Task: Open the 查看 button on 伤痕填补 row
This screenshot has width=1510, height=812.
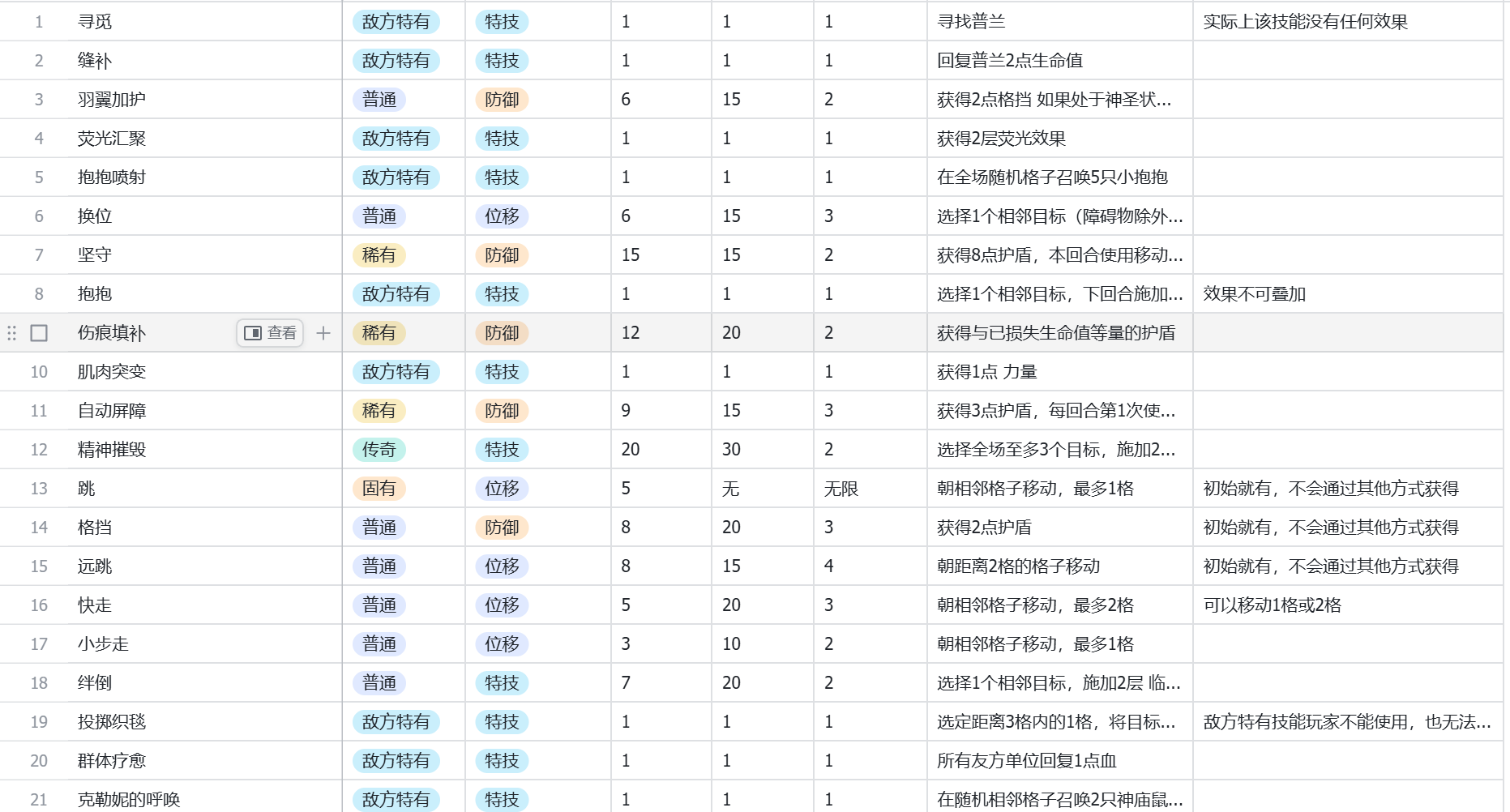Action: click(270, 333)
